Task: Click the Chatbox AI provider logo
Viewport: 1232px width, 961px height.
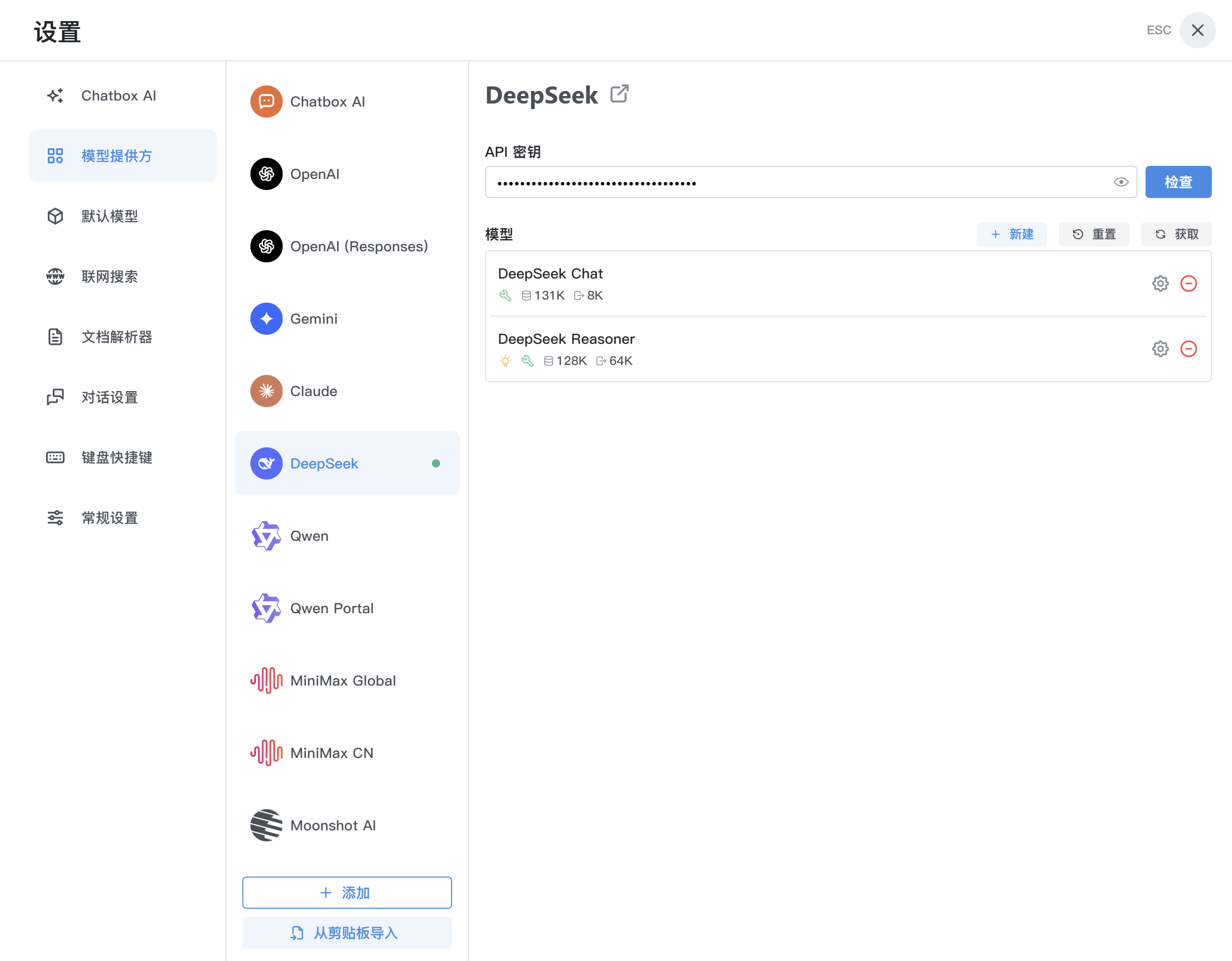Action: point(266,102)
